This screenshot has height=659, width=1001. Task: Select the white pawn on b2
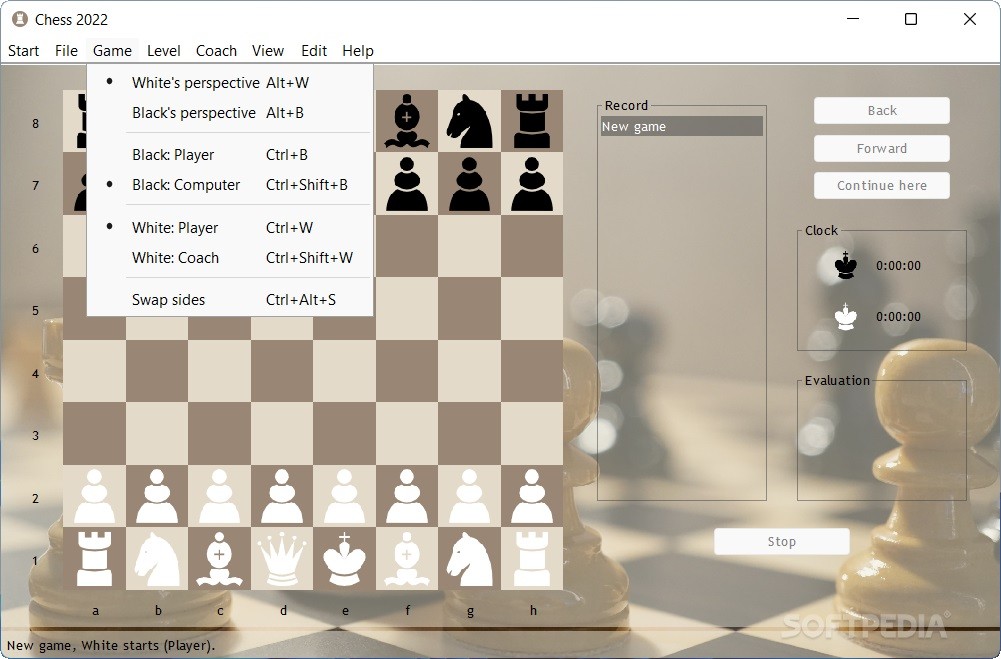(x=156, y=496)
